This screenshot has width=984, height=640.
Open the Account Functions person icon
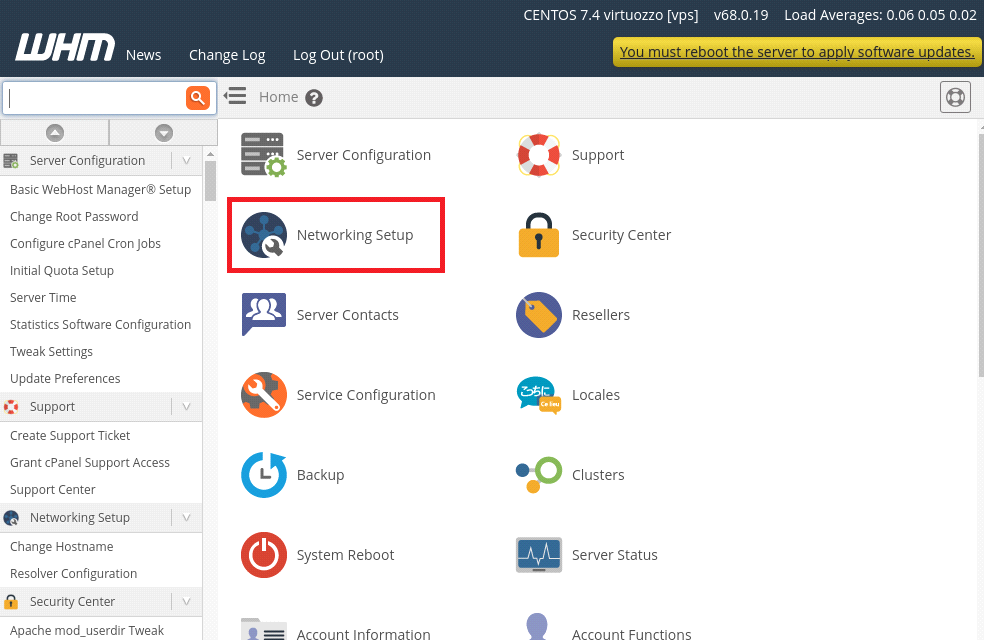[537, 626]
